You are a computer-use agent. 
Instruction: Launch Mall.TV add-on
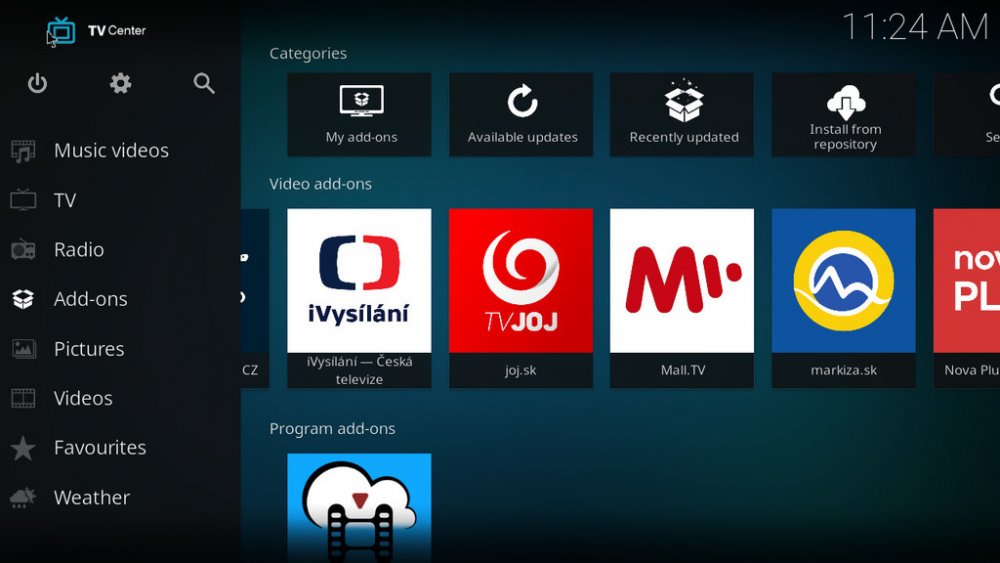[682, 296]
